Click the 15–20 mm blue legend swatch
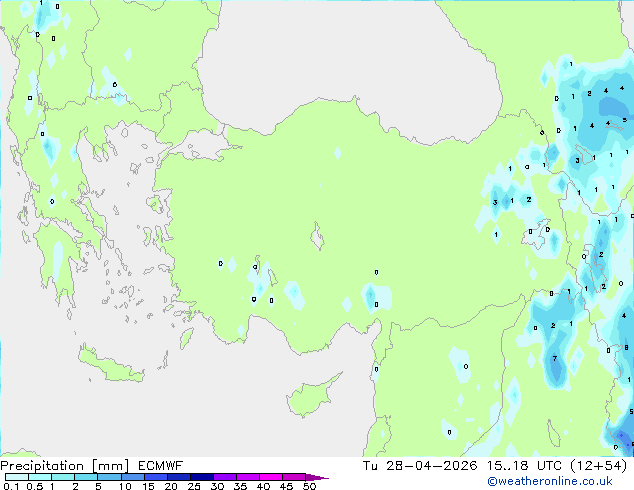The width and height of the screenshot is (634, 490). (155, 477)
